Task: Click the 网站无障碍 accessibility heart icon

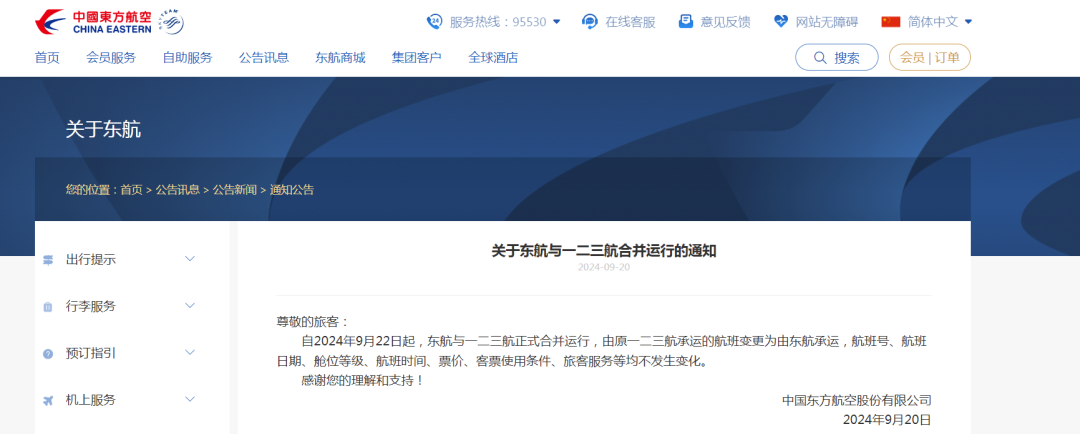Action: coord(781,21)
